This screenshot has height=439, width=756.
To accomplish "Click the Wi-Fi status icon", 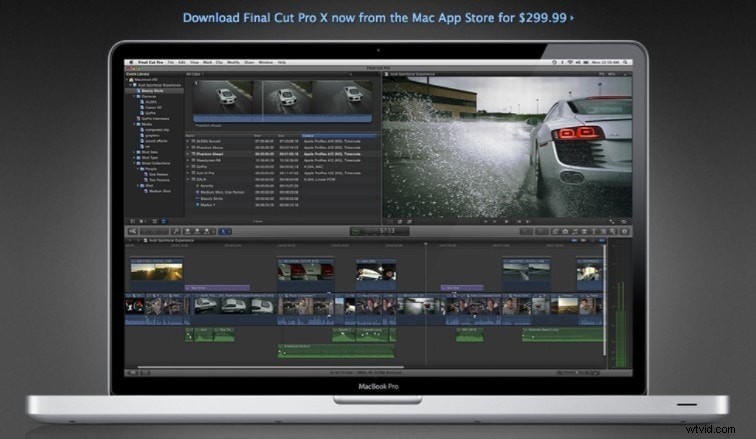I will point(570,63).
